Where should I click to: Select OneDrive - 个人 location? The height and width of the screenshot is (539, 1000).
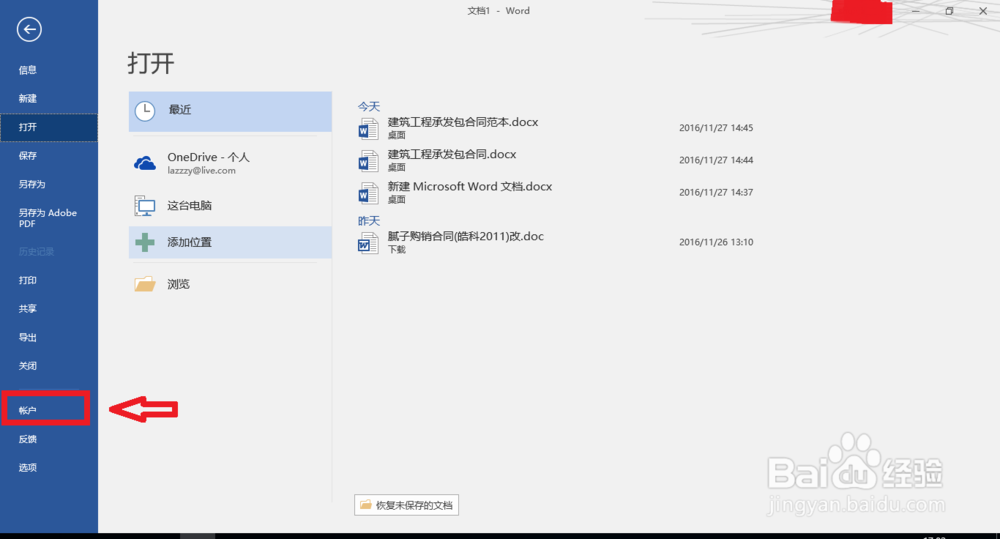[230, 163]
